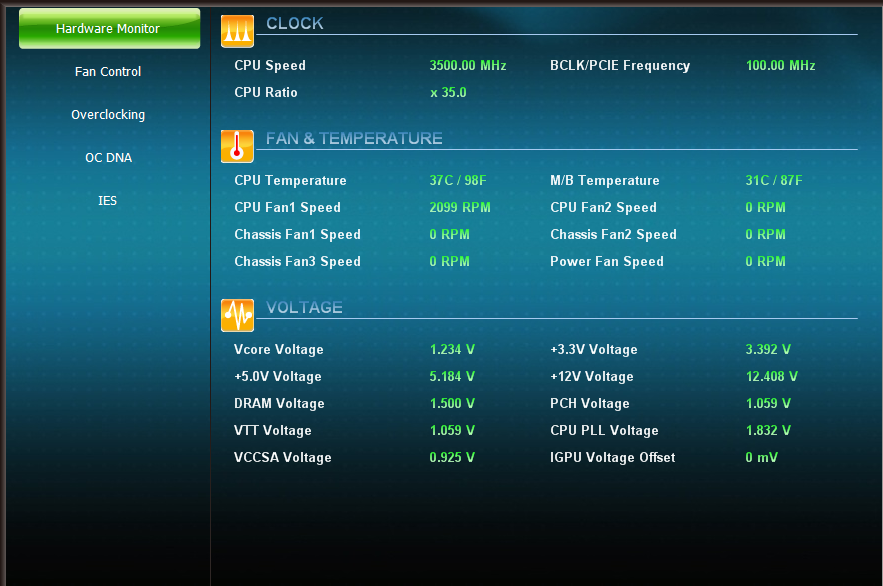Select the +5.0V Voltage label
883x586 pixels.
click(278, 377)
